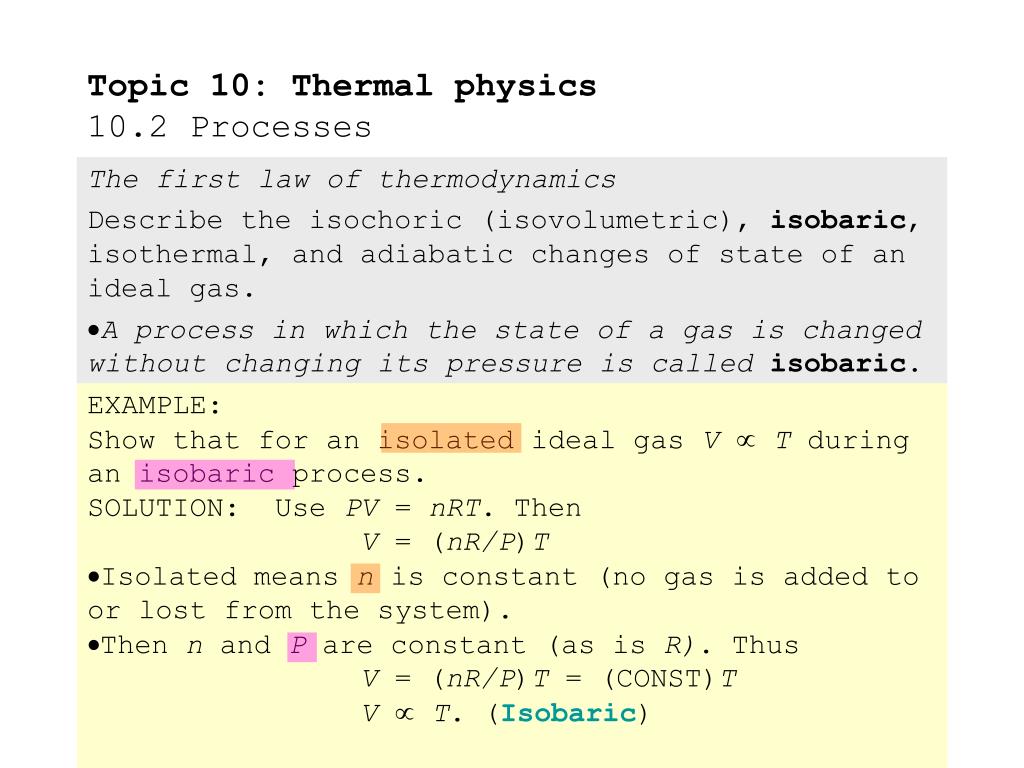
Task: Click the bold word 'isobaric,' in description
Action: tap(845, 220)
